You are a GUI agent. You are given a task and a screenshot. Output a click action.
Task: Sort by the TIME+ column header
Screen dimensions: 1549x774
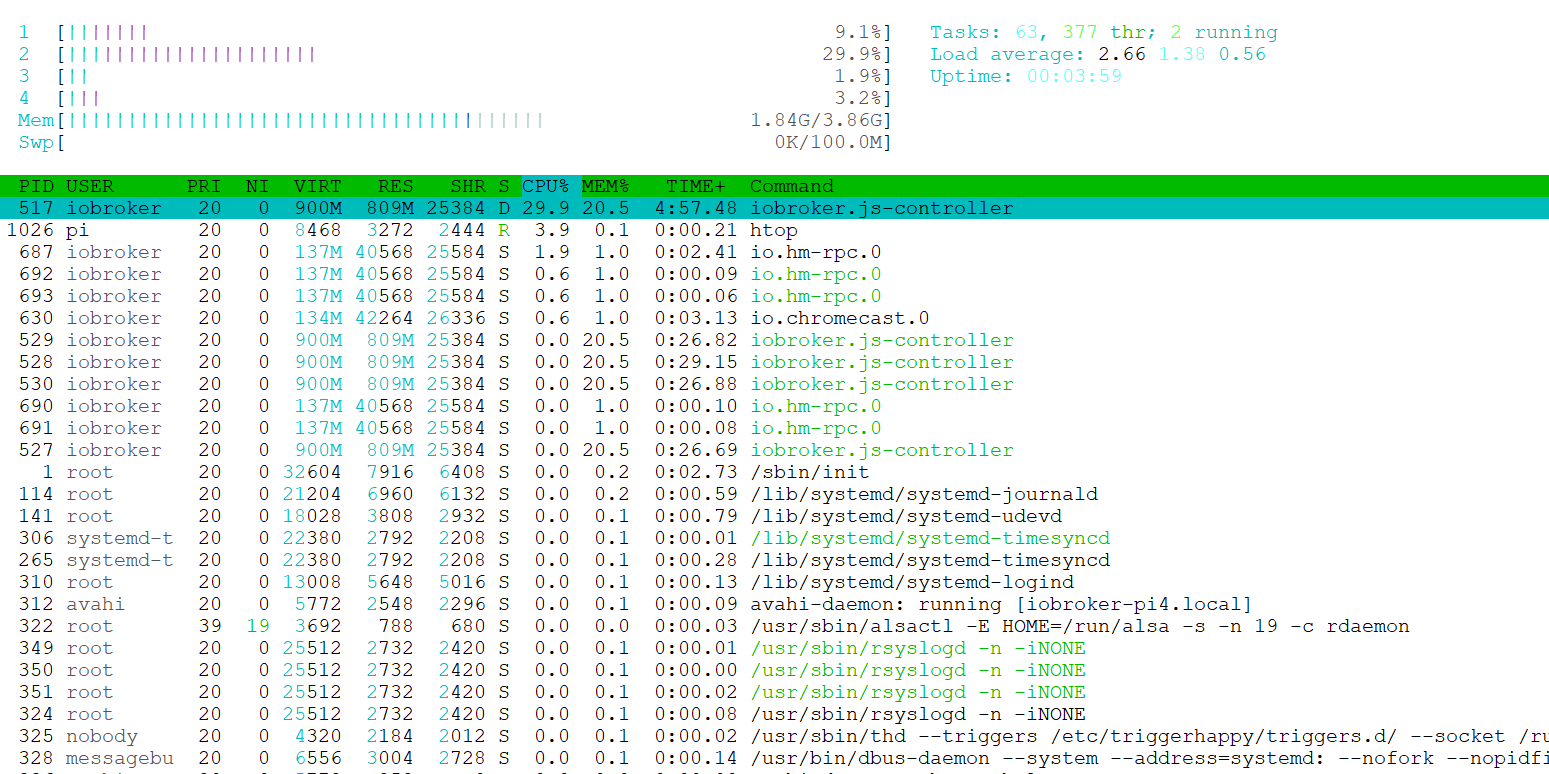697,186
